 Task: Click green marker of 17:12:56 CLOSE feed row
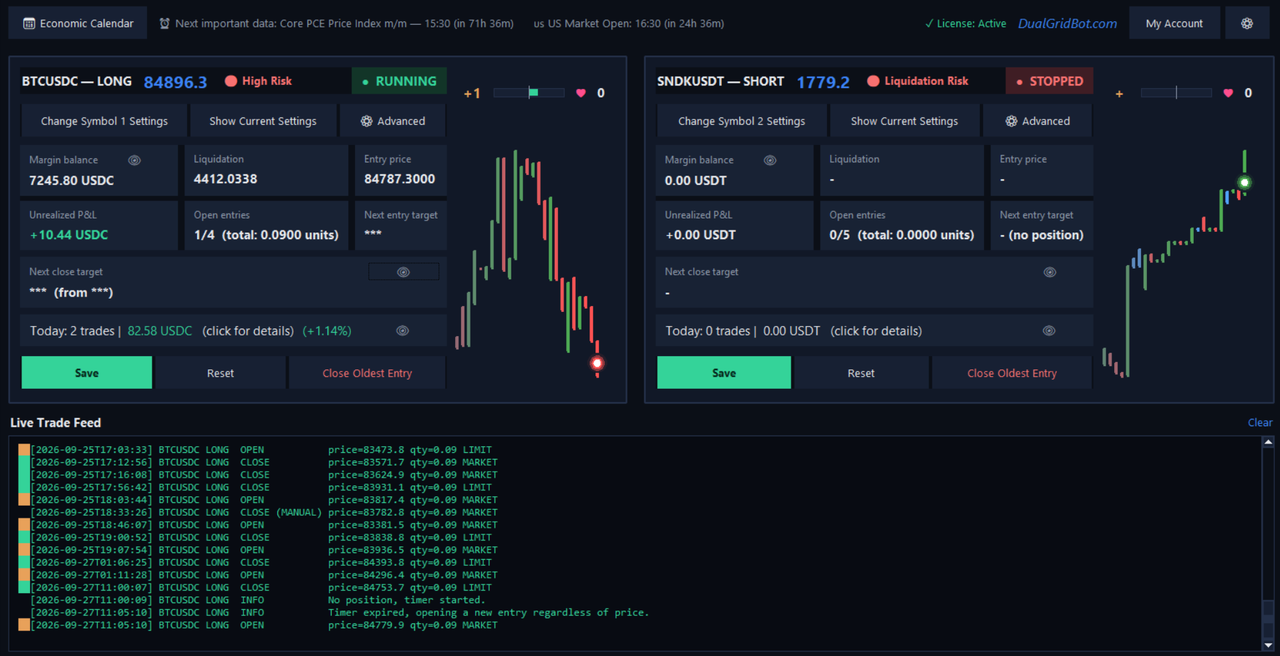click(x=24, y=462)
